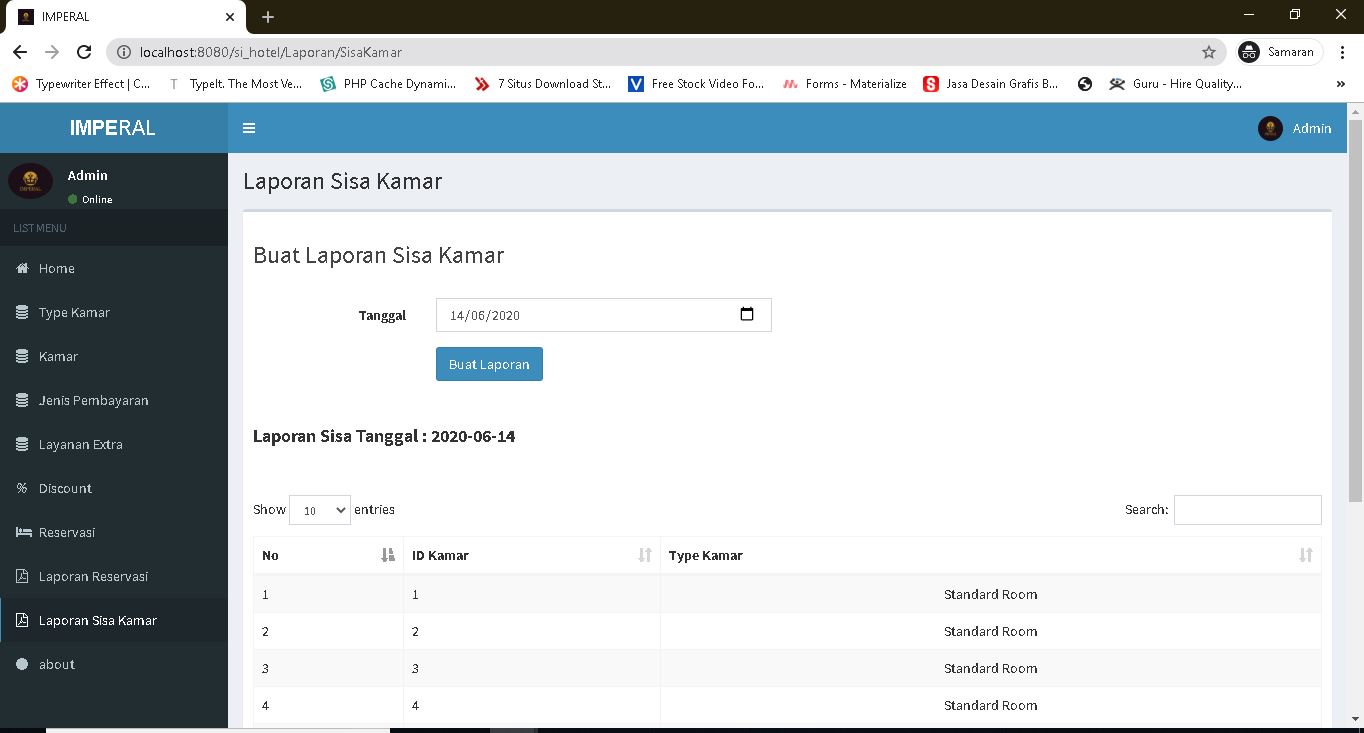
Task: Switch to the IMPERAL browser tab
Action: [120, 16]
